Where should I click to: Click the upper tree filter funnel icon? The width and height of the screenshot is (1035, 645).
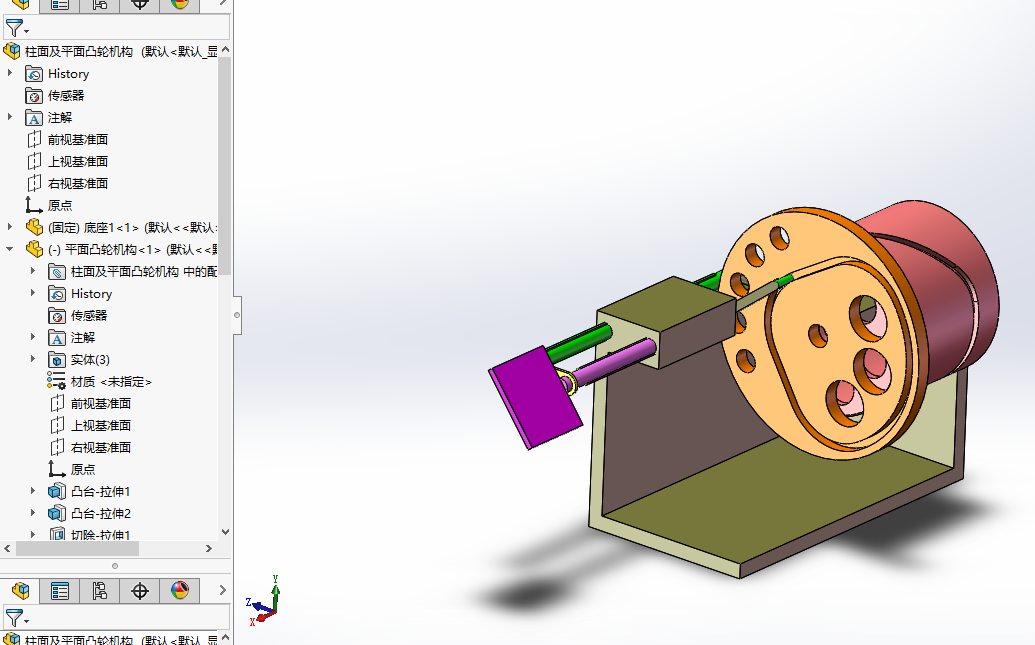16,28
